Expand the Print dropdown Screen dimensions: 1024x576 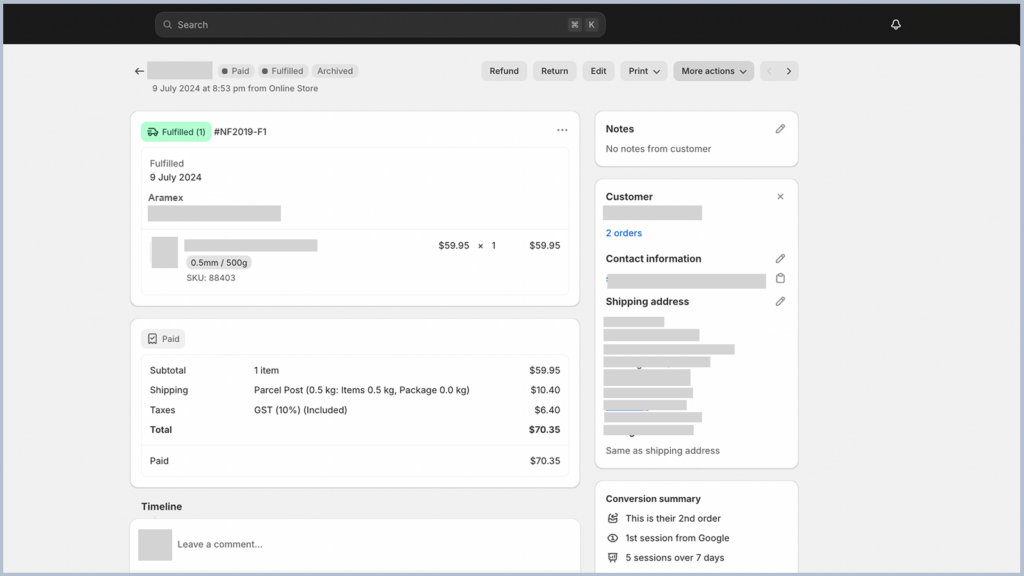(644, 71)
